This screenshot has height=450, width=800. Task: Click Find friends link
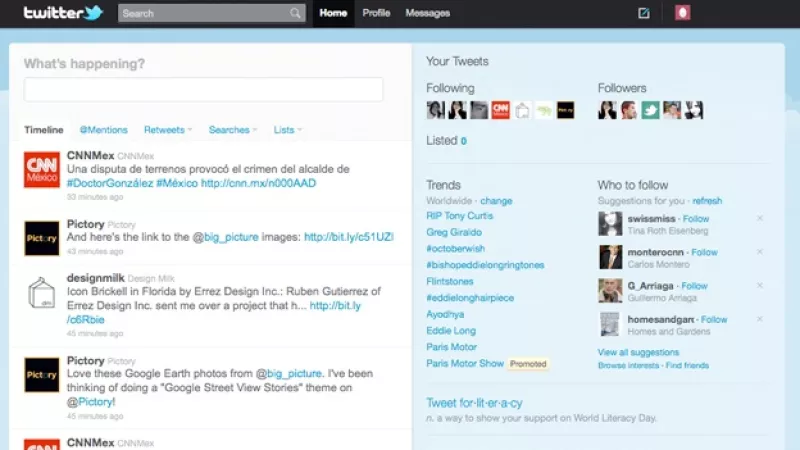(687, 366)
